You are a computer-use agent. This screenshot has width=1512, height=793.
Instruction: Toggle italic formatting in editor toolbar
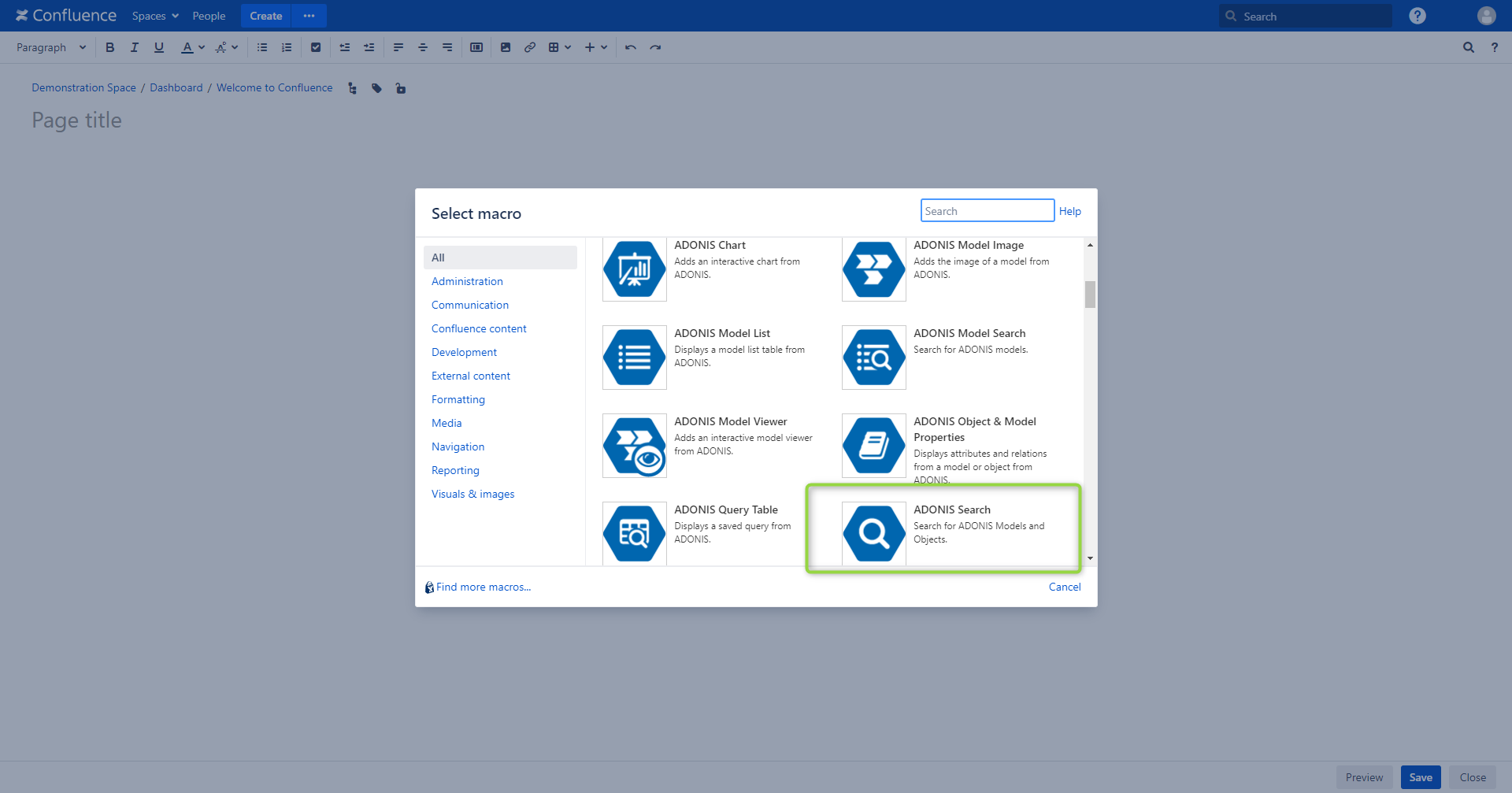tap(135, 47)
